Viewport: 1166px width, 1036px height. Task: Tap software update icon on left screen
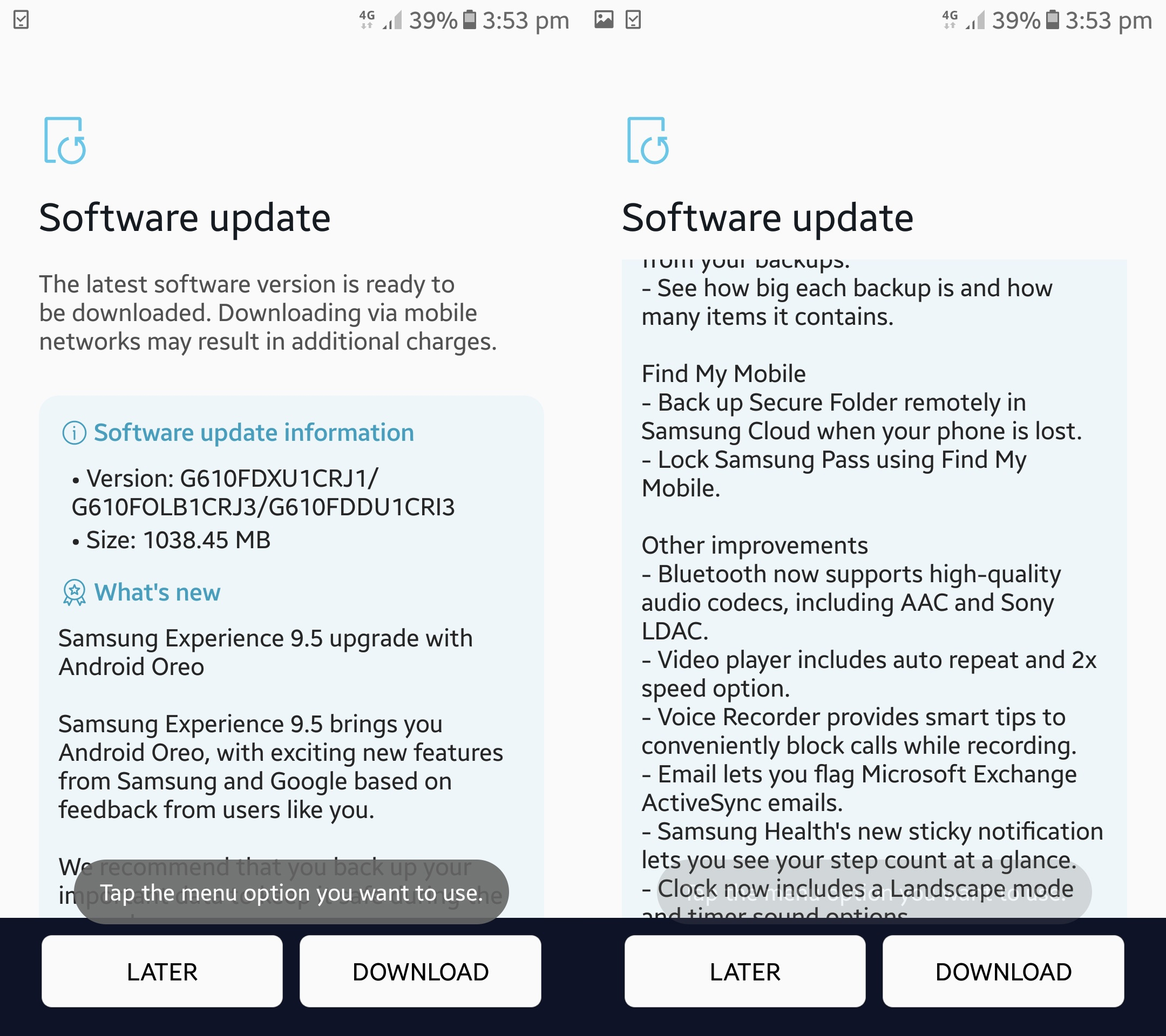point(65,140)
